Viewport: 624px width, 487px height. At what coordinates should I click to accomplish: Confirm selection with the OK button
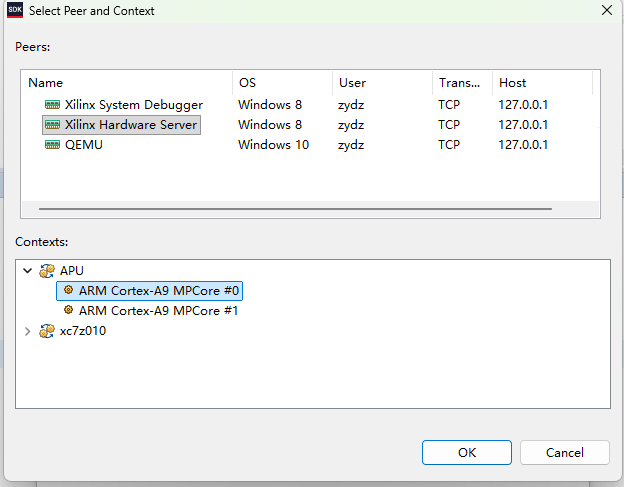467,452
